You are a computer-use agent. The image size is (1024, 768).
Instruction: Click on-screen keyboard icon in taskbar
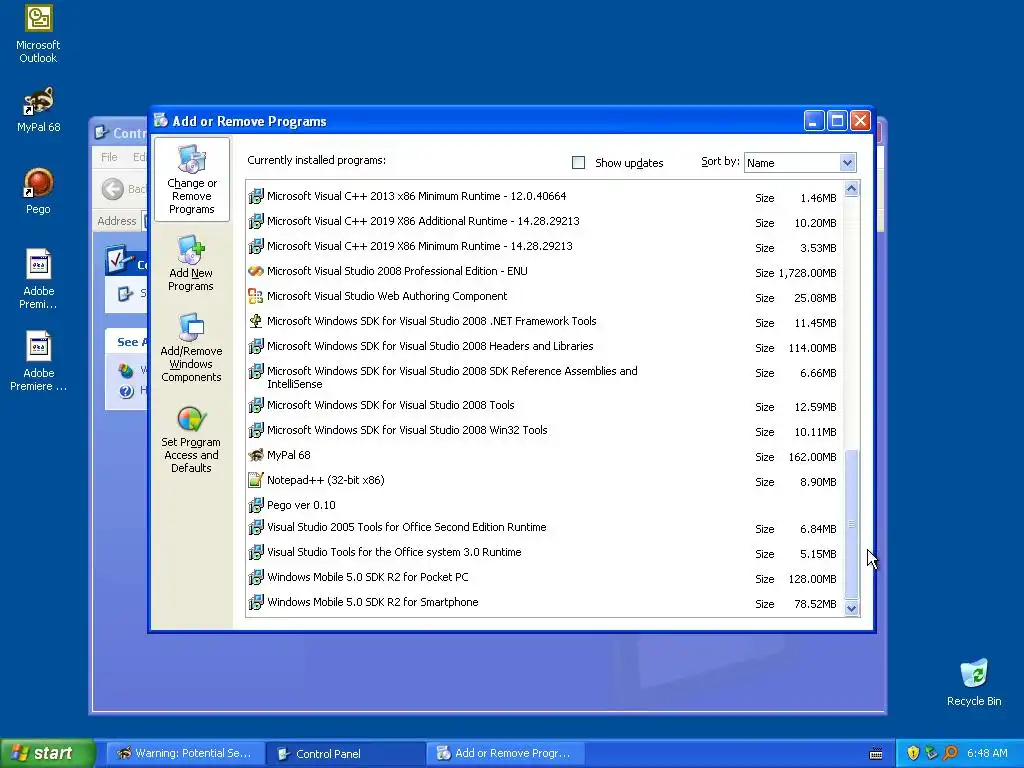[876, 754]
